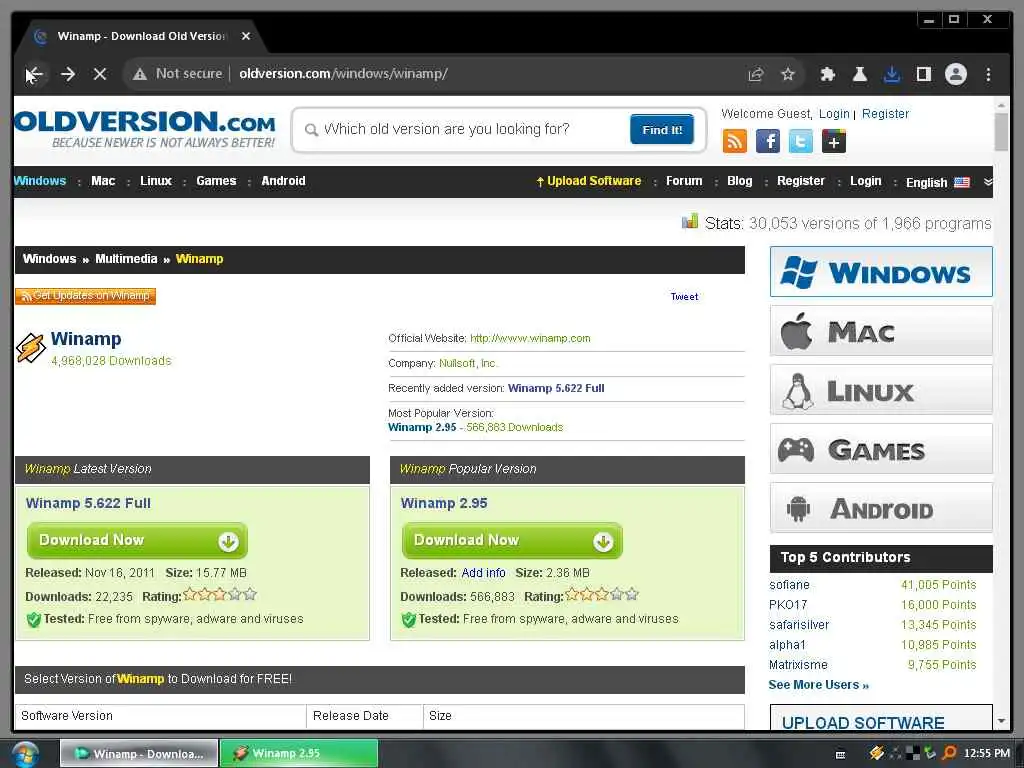The width and height of the screenshot is (1024, 768).
Task: Click the page vertical scrollbar thumb
Action: pyautogui.click(x=1001, y=132)
